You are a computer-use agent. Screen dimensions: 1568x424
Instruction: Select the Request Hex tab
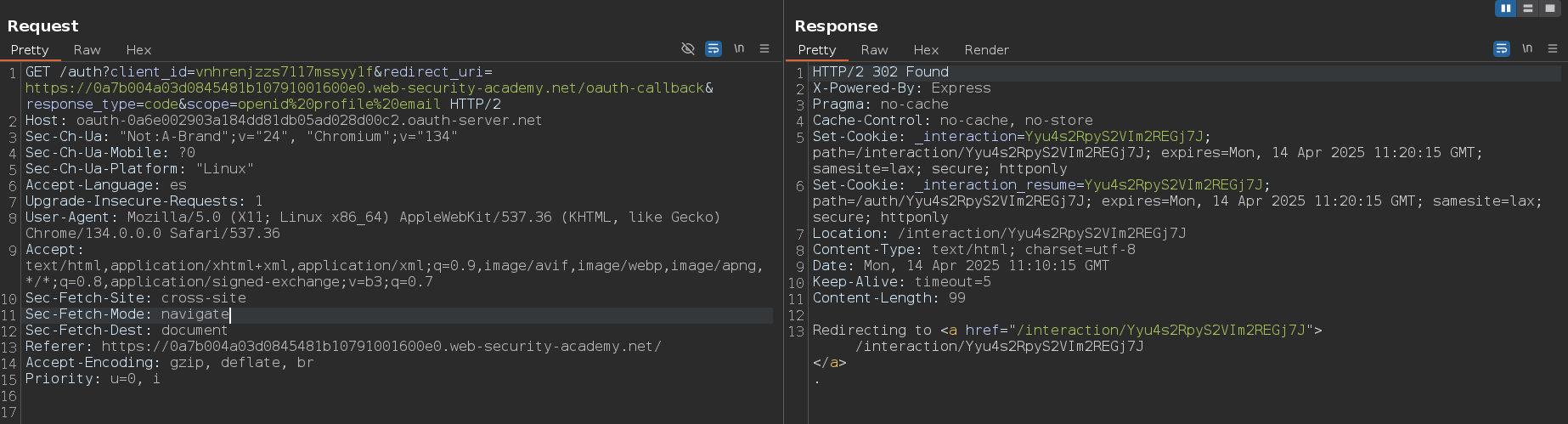coord(138,50)
